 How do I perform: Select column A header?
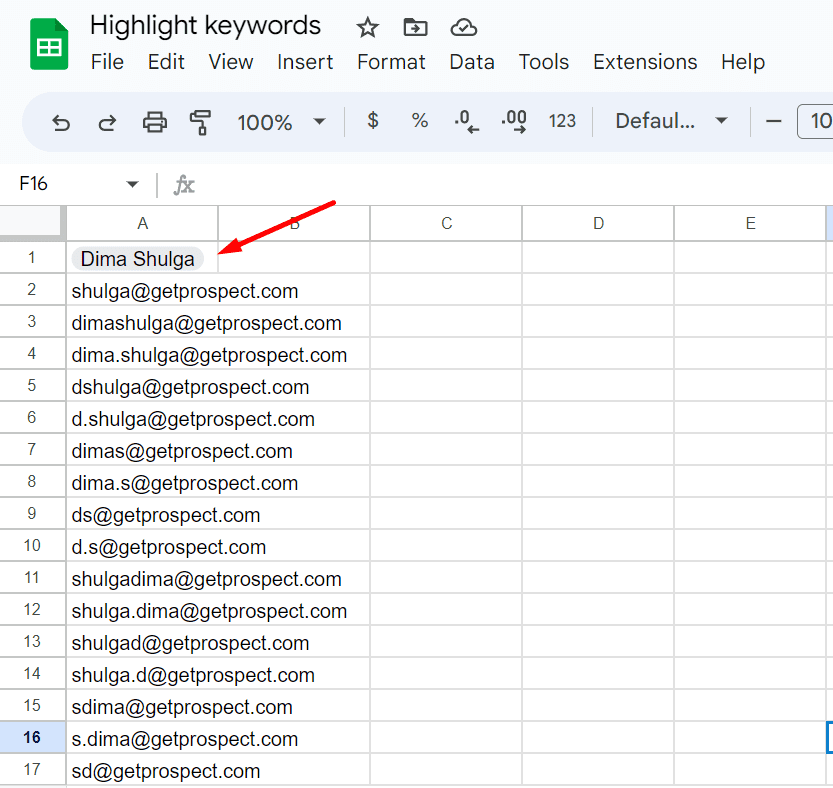point(142,223)
